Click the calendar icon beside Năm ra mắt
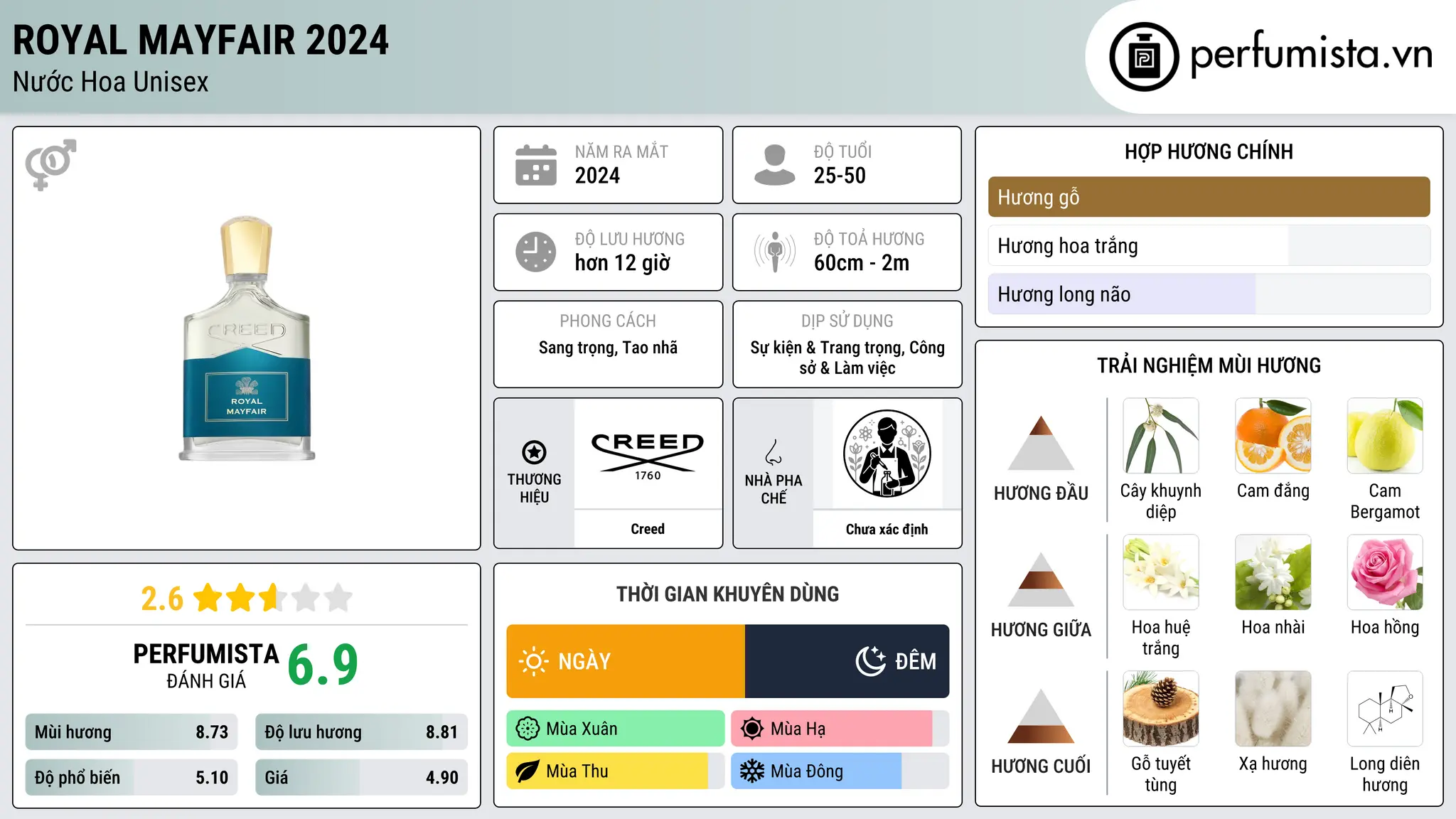 click(536, 165)
